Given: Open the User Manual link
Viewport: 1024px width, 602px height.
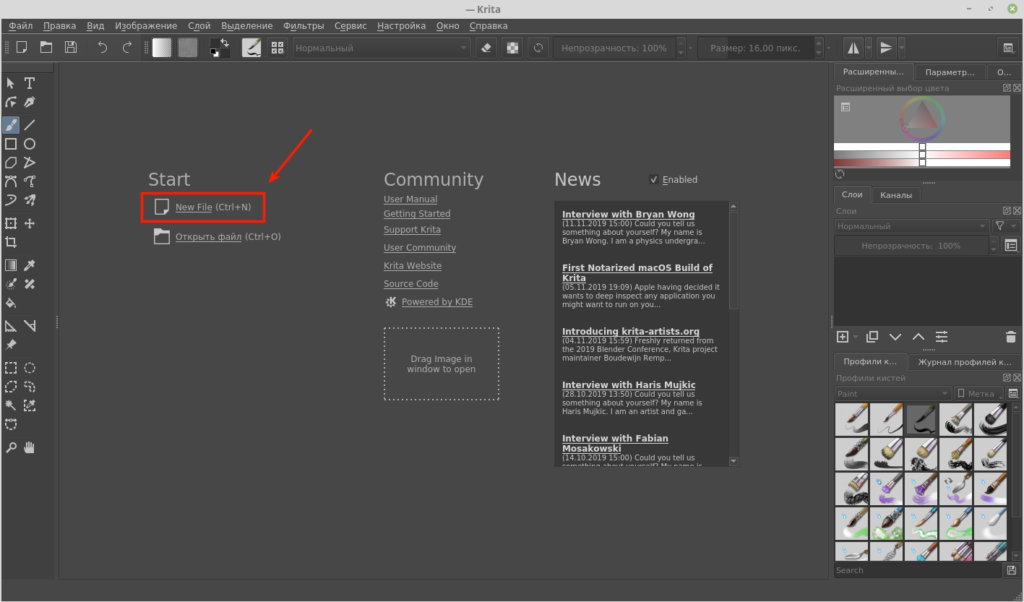Looking at the screenshot, I should tap(410, 200).
